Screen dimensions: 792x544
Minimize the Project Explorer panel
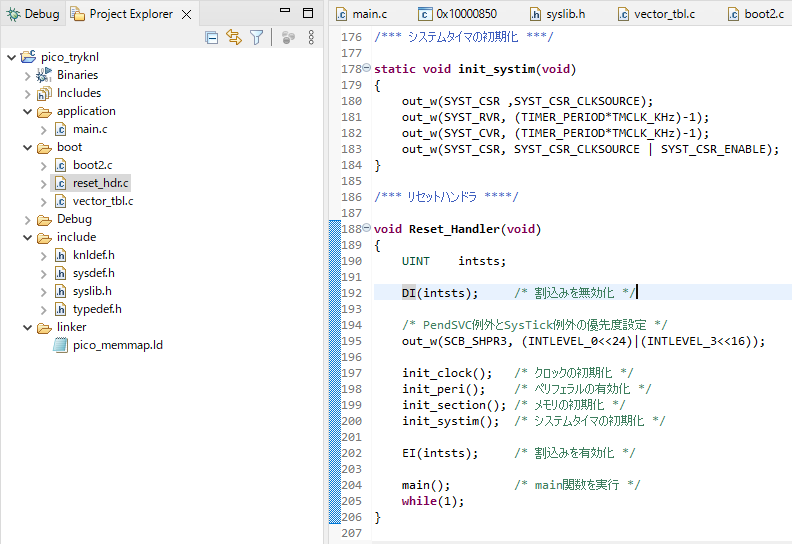(284, 13)
